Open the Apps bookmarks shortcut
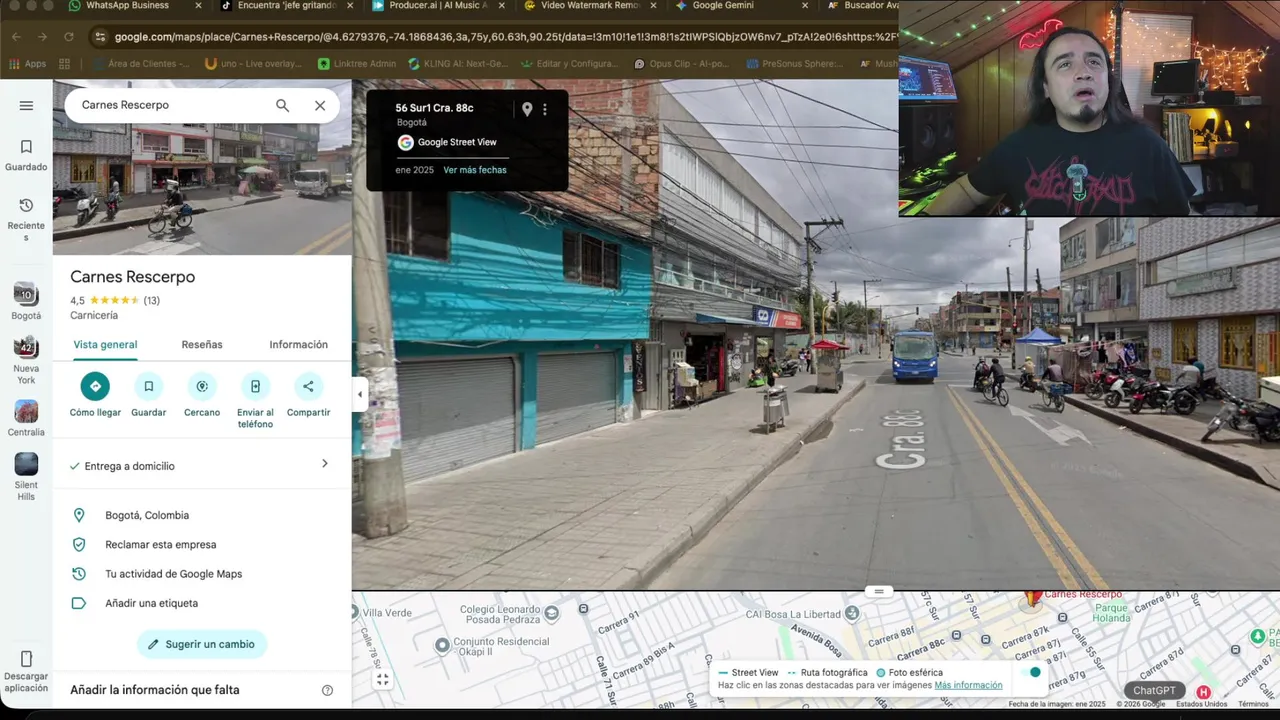The image size is (1280, 720). (x=27, y=64)
